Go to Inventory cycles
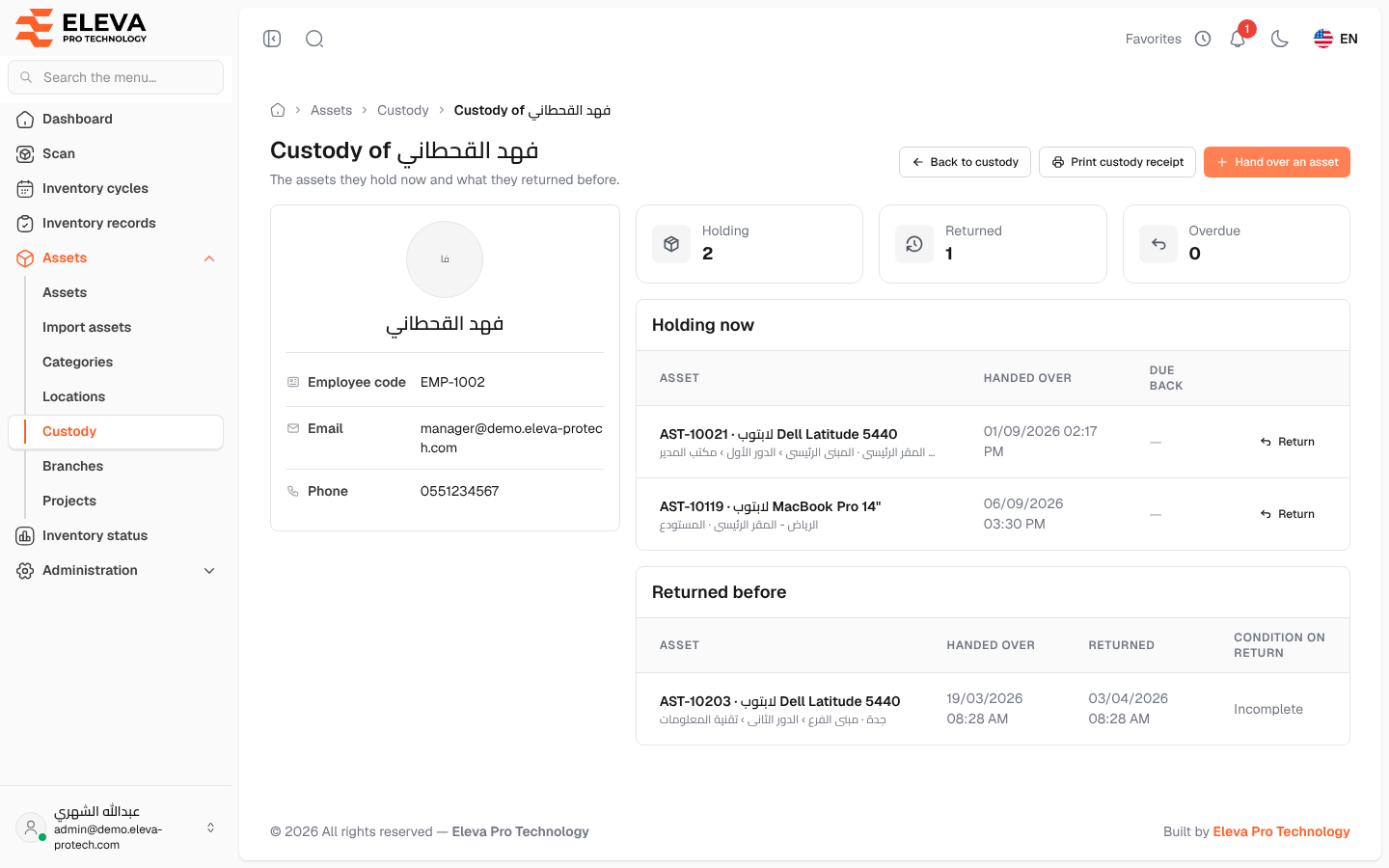This screenshot has height=868, width=1389. (116, 188)
